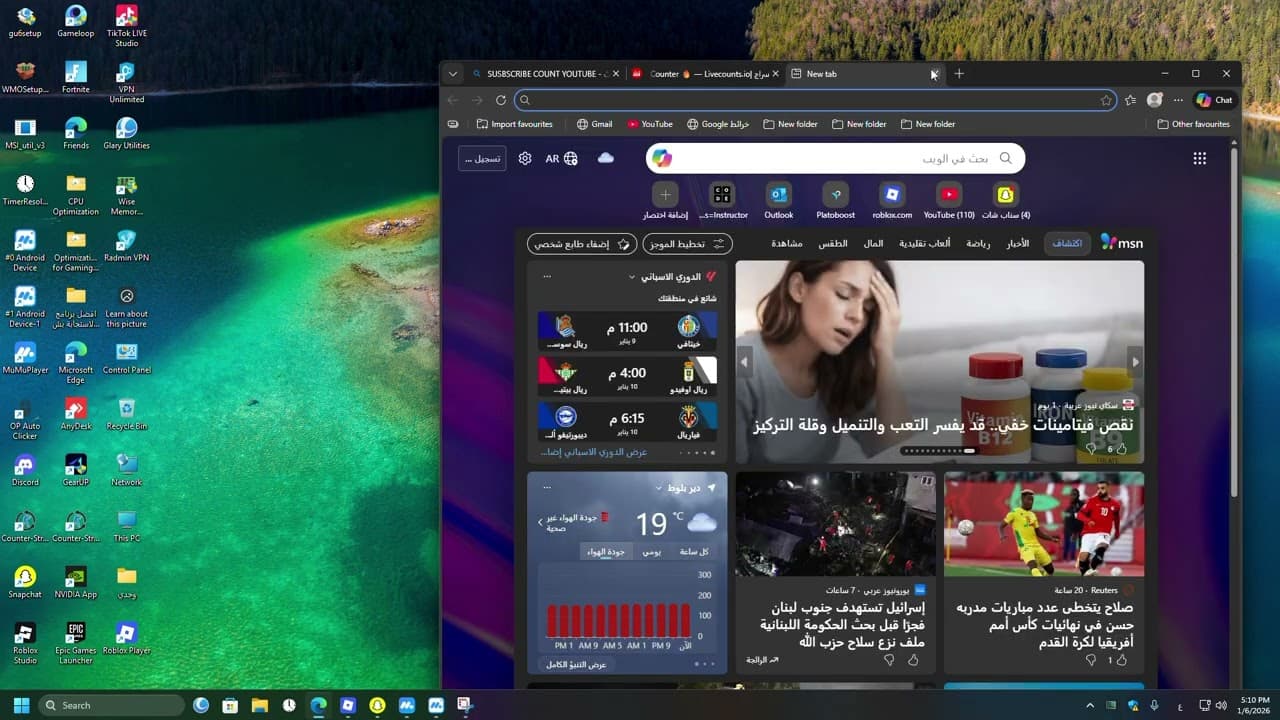Open the YouTube (110) shortcut tile
Image resolution: width=1280 pixels, height=720 pixels.
coord(949,200)
